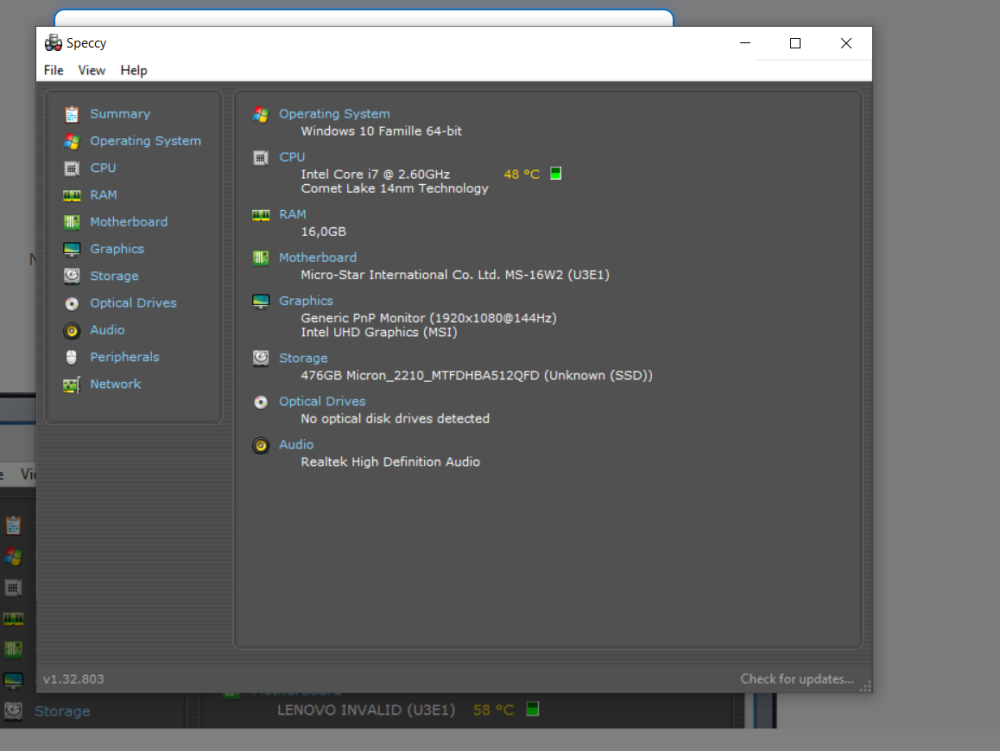Maximize the Speccy window
The image size is (1000, 751).
pos(795,43)
